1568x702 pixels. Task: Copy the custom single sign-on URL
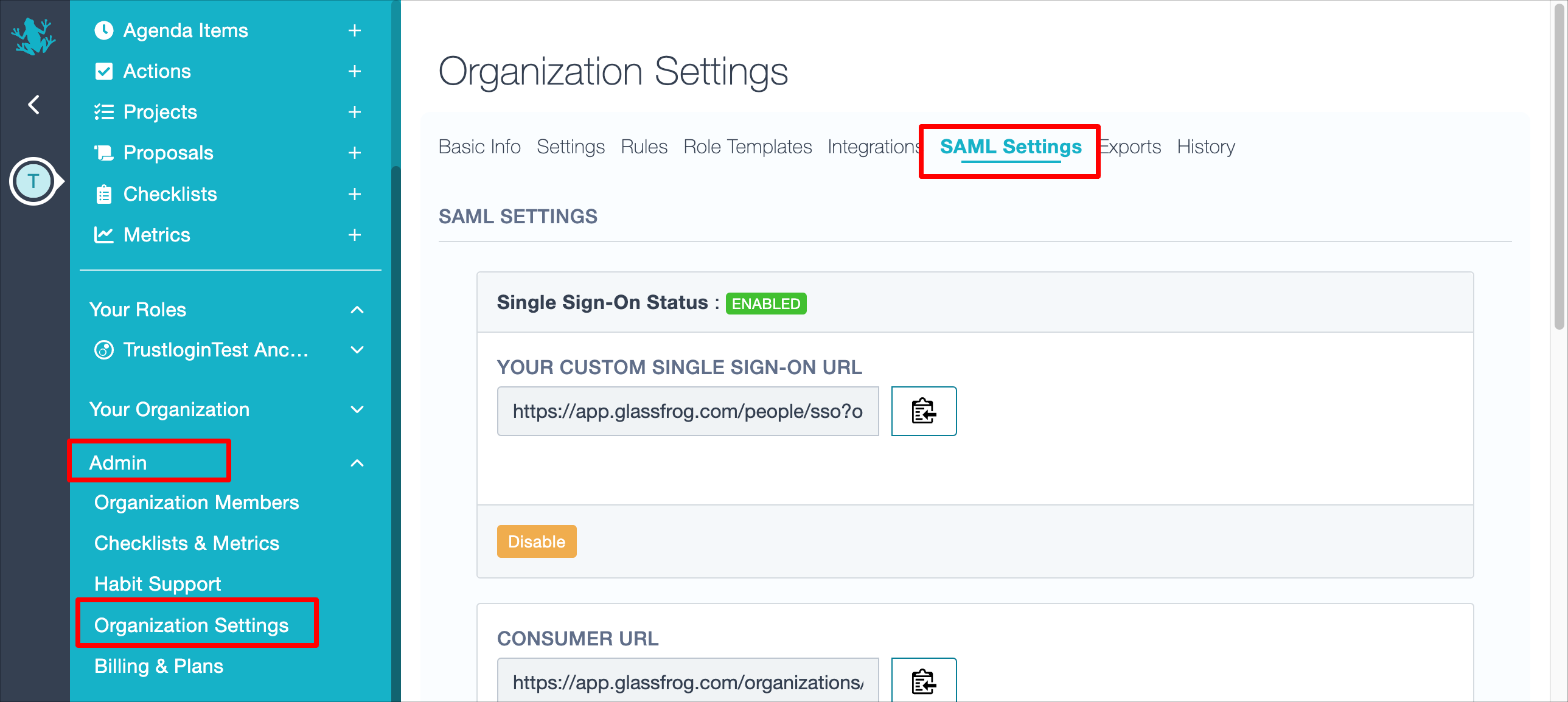coord(924,411)
